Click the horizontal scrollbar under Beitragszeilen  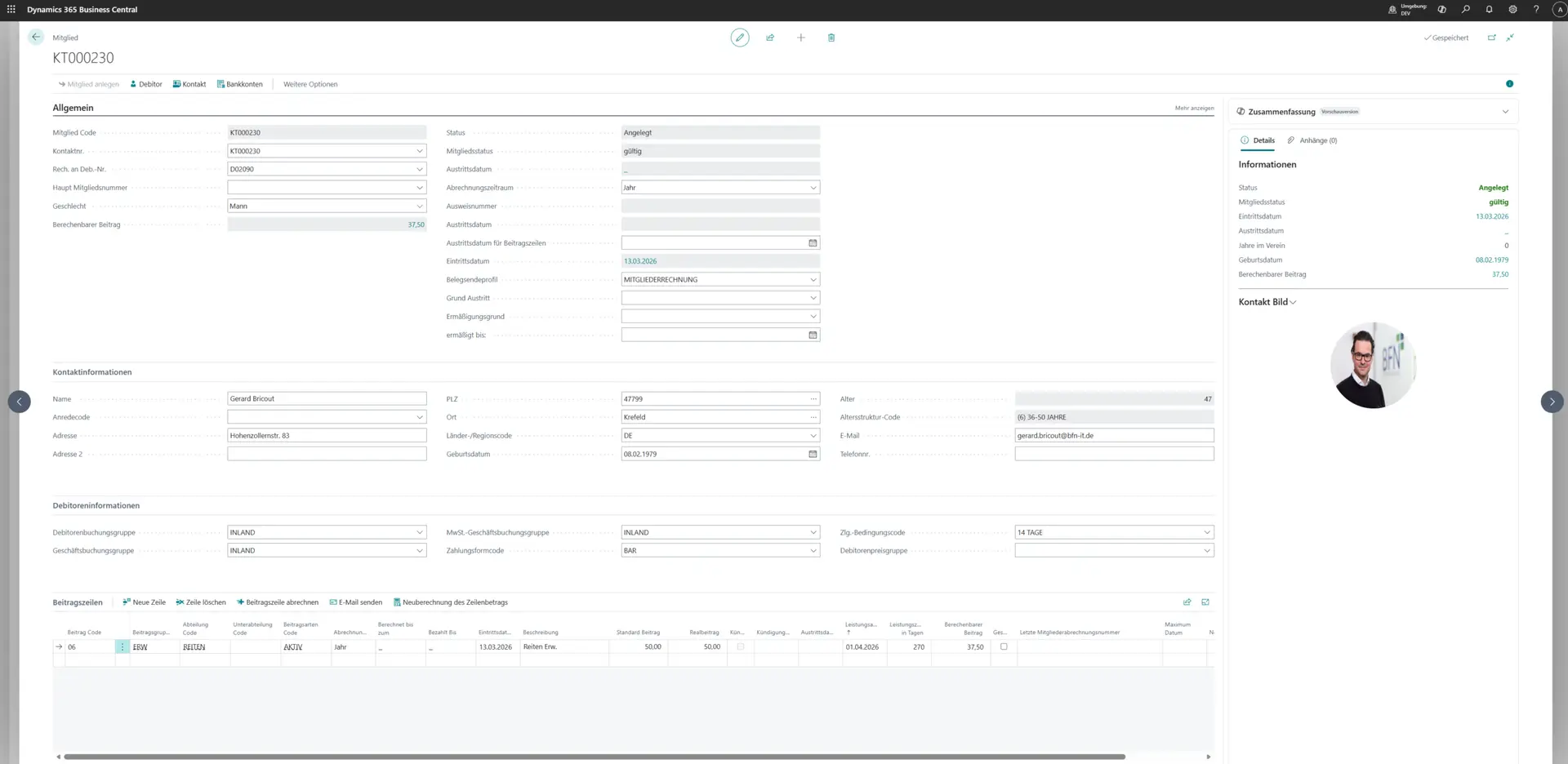tap(594, 757)
